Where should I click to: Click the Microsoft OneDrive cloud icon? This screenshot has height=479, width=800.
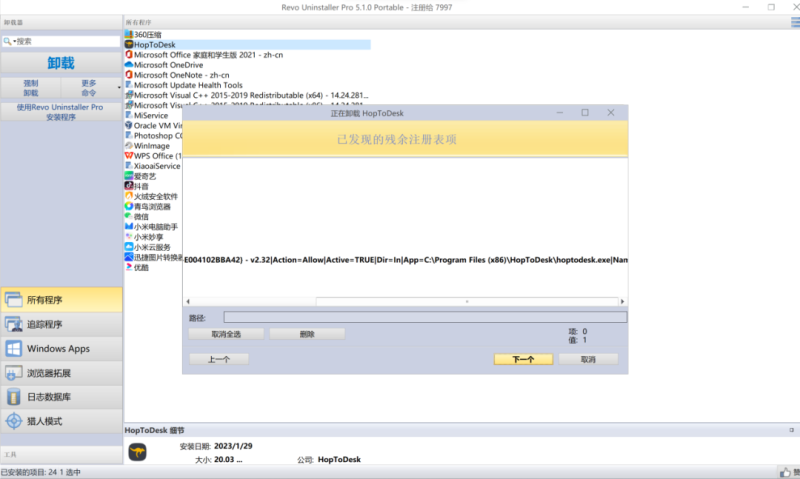point(129,65)
